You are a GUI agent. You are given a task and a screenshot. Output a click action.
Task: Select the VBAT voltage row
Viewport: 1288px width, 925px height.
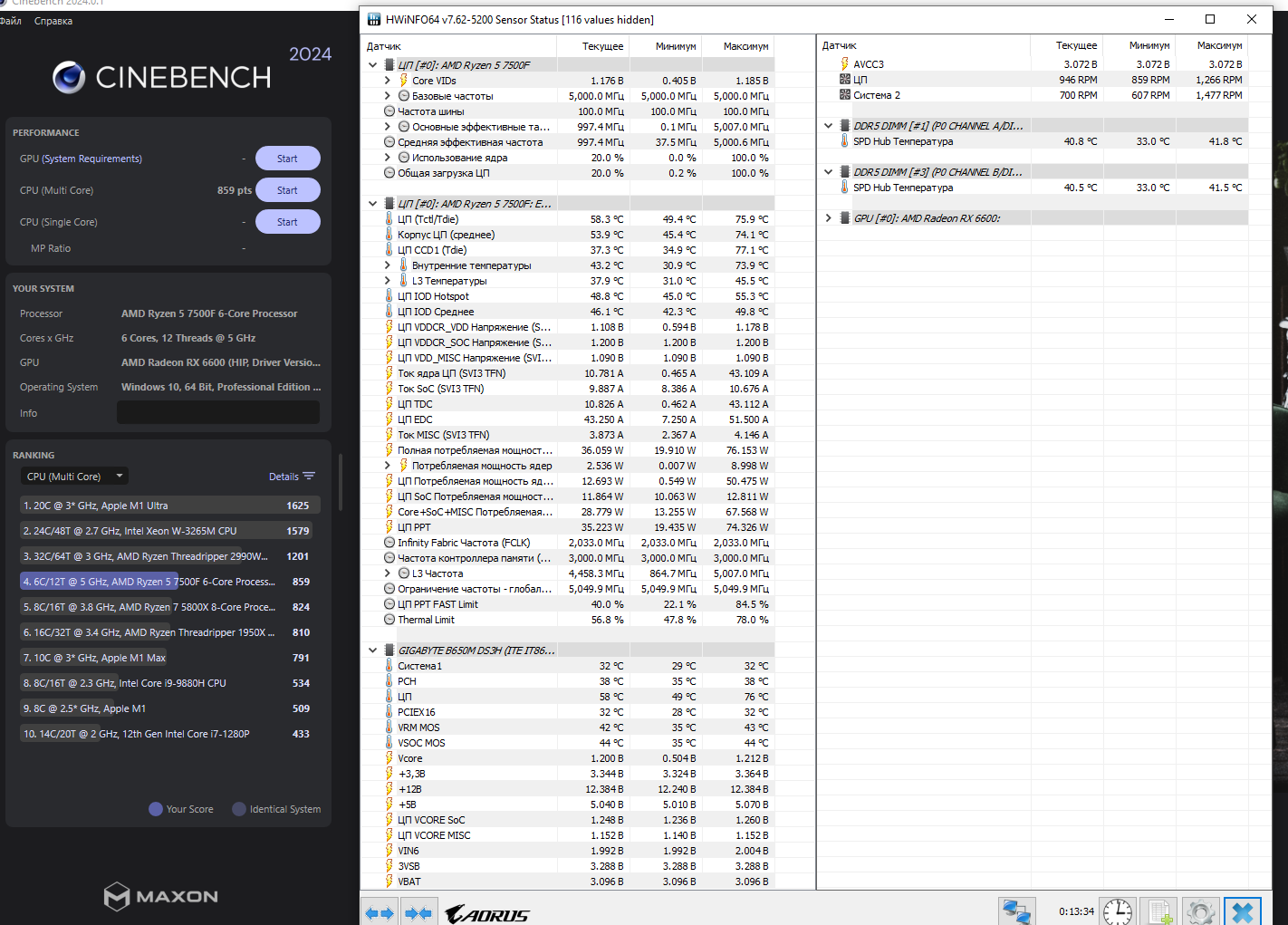(x=568, y=882)
